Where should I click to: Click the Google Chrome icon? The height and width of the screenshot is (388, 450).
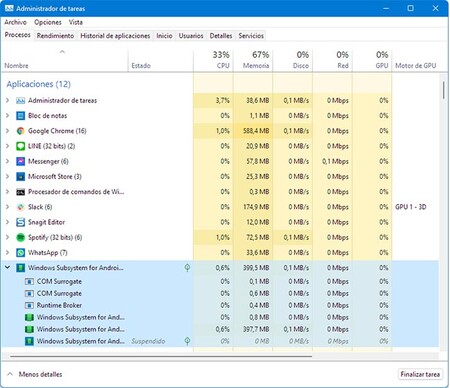click(21, 131)
